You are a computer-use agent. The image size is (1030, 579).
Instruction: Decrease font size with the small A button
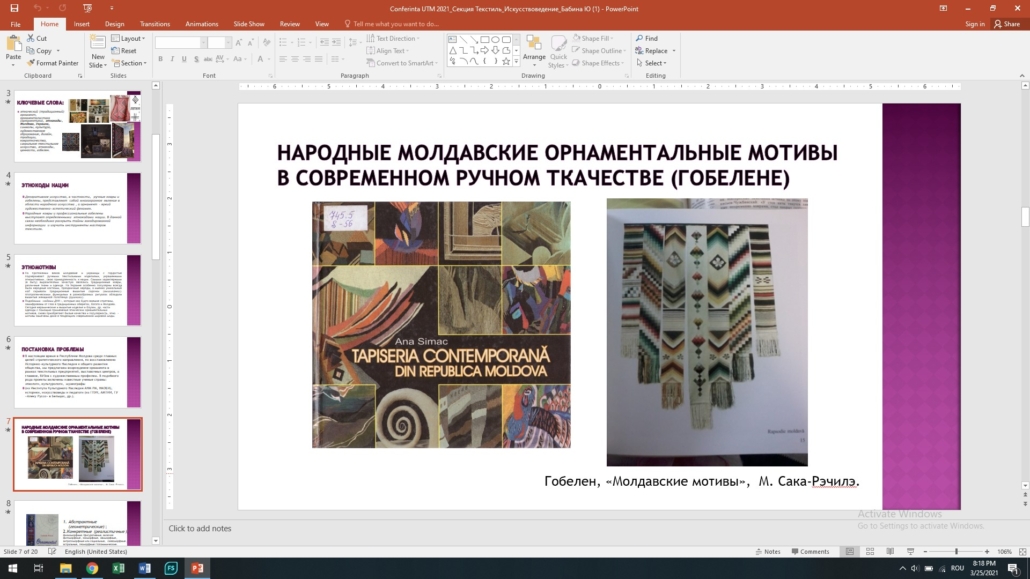point(250,43)
